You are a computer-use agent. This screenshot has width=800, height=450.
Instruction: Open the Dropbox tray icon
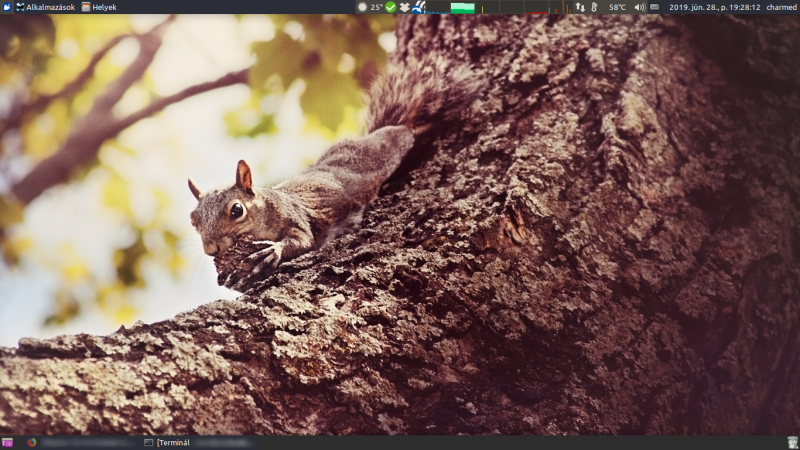[x=404, y=7]
